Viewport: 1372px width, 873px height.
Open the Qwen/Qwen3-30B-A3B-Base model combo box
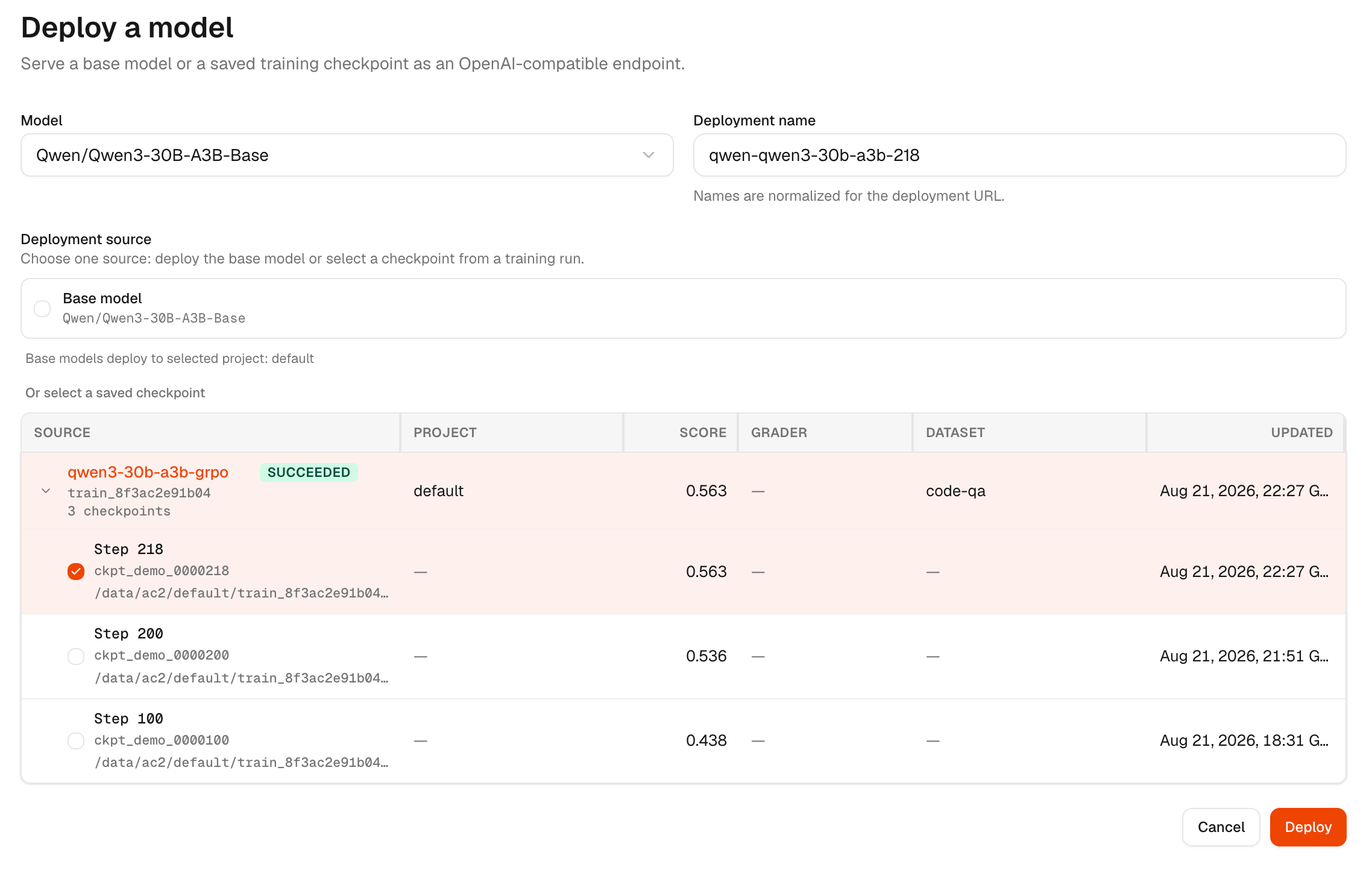(347, 155)
